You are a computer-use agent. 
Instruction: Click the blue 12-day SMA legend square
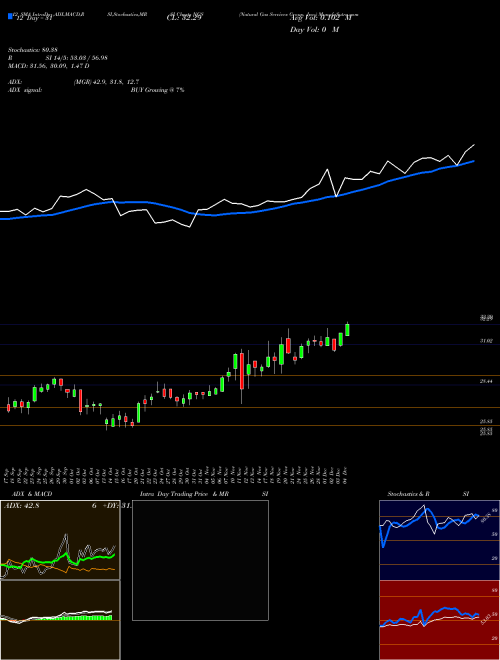tap(10, 16)
